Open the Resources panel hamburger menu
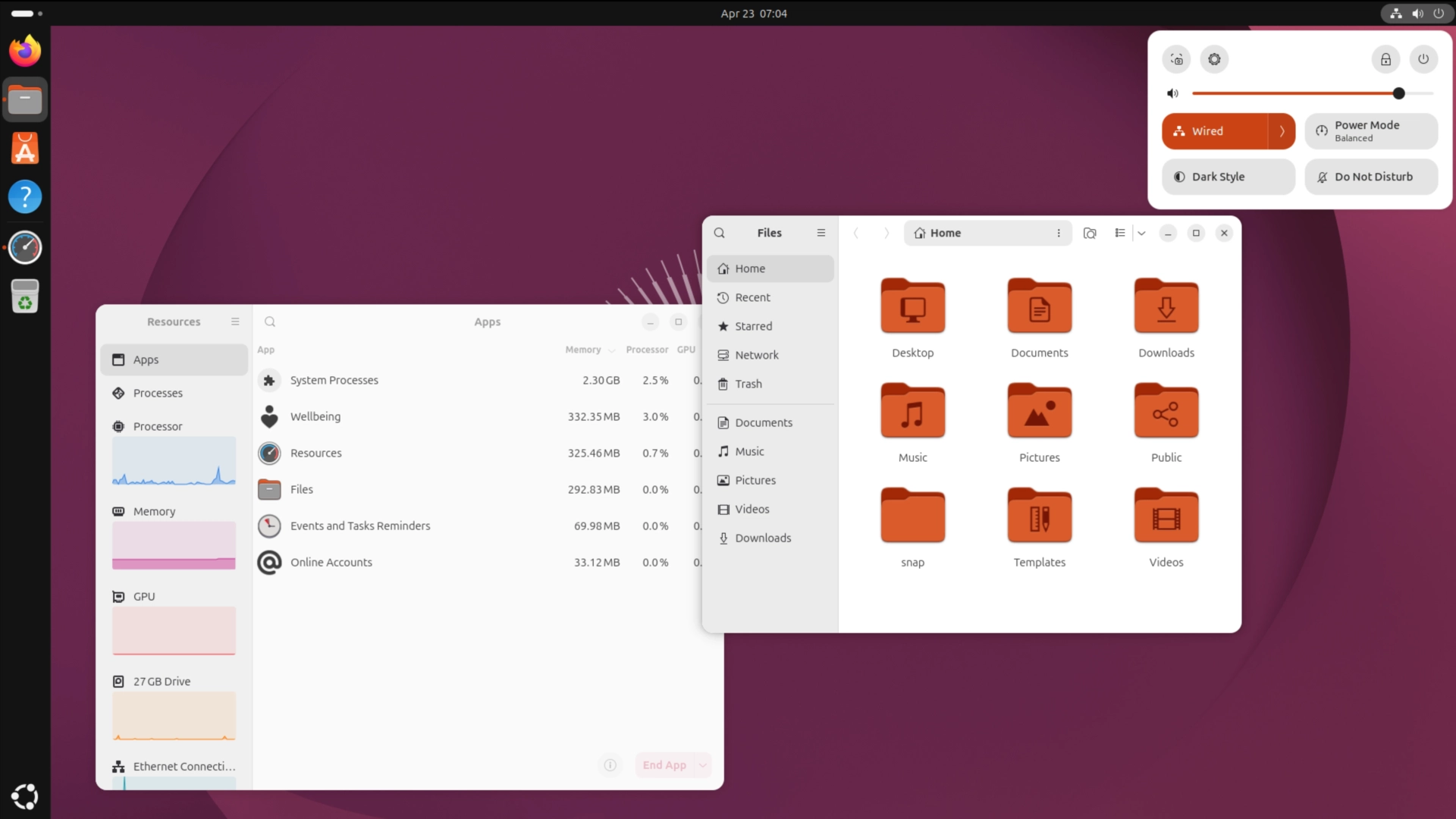The image size is (1456, 819). point(235,321)
